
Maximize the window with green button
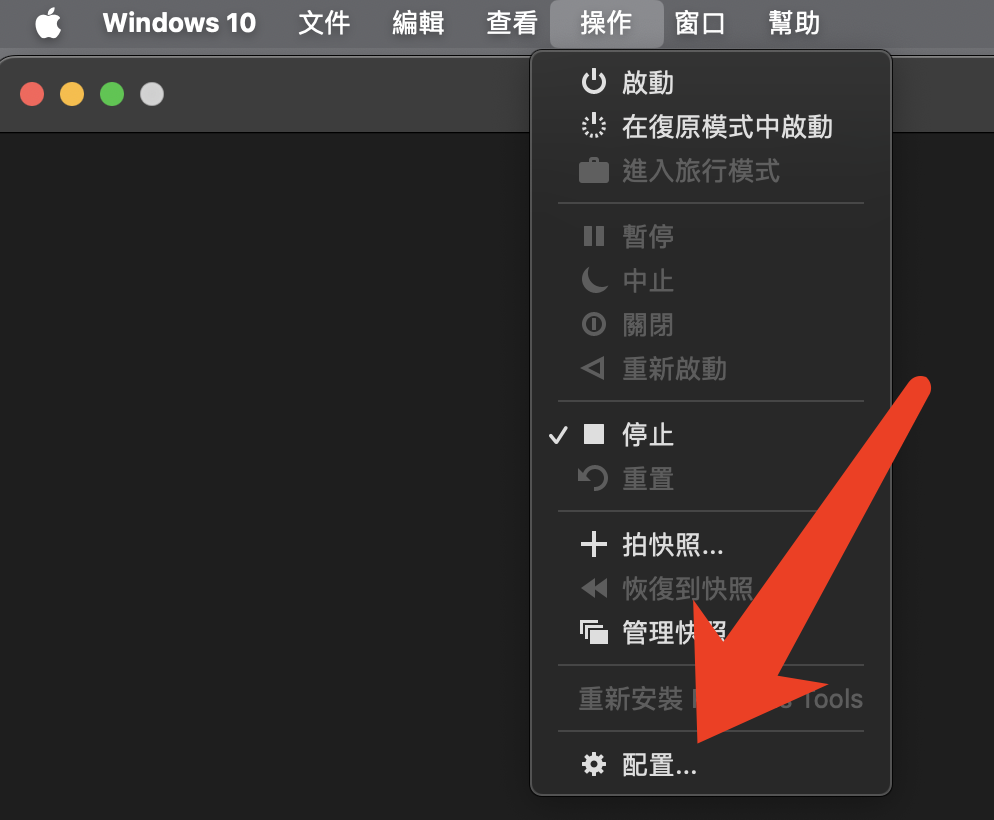click(x=112, y=94)
